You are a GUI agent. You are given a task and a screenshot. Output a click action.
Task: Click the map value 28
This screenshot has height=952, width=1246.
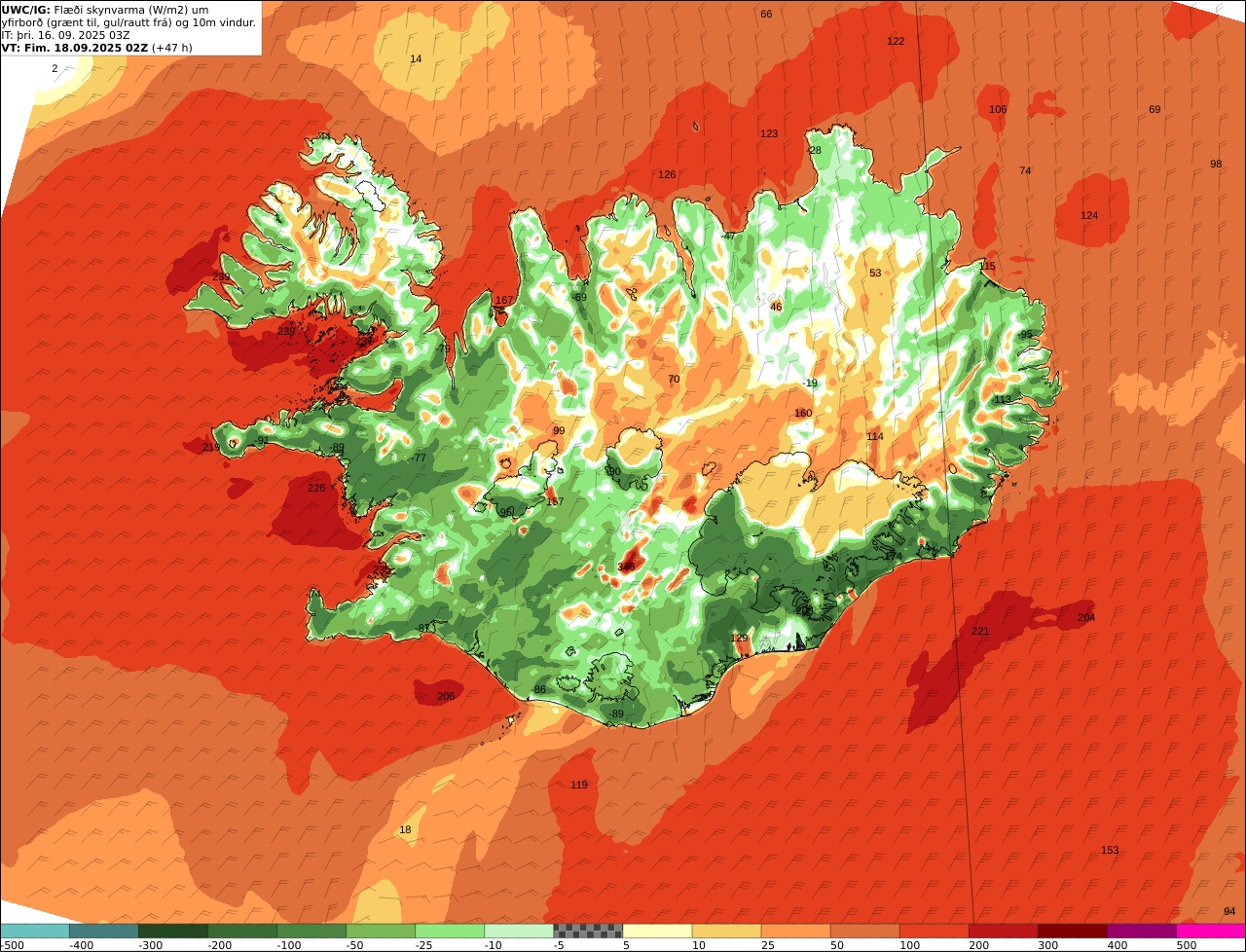coord(815,150)
